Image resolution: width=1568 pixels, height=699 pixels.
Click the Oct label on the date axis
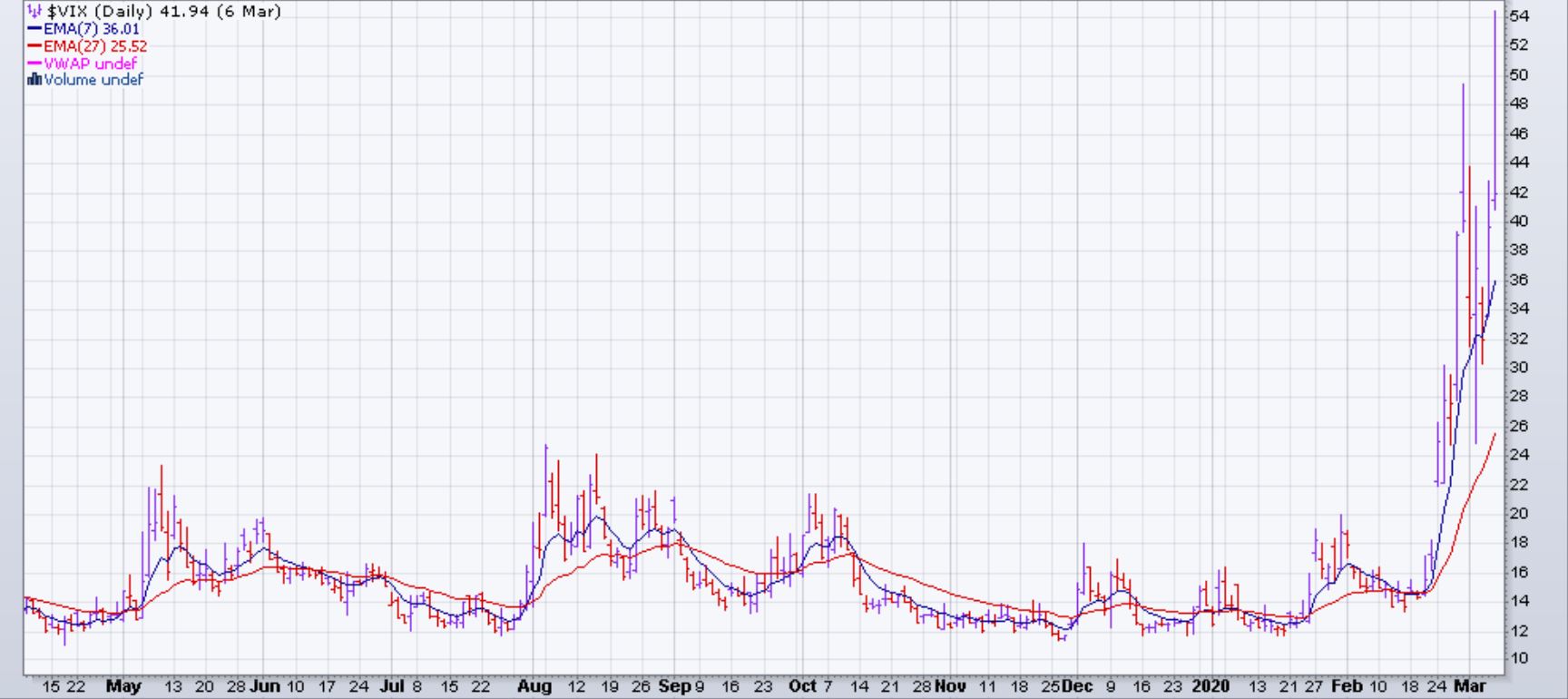coord(802,686)
